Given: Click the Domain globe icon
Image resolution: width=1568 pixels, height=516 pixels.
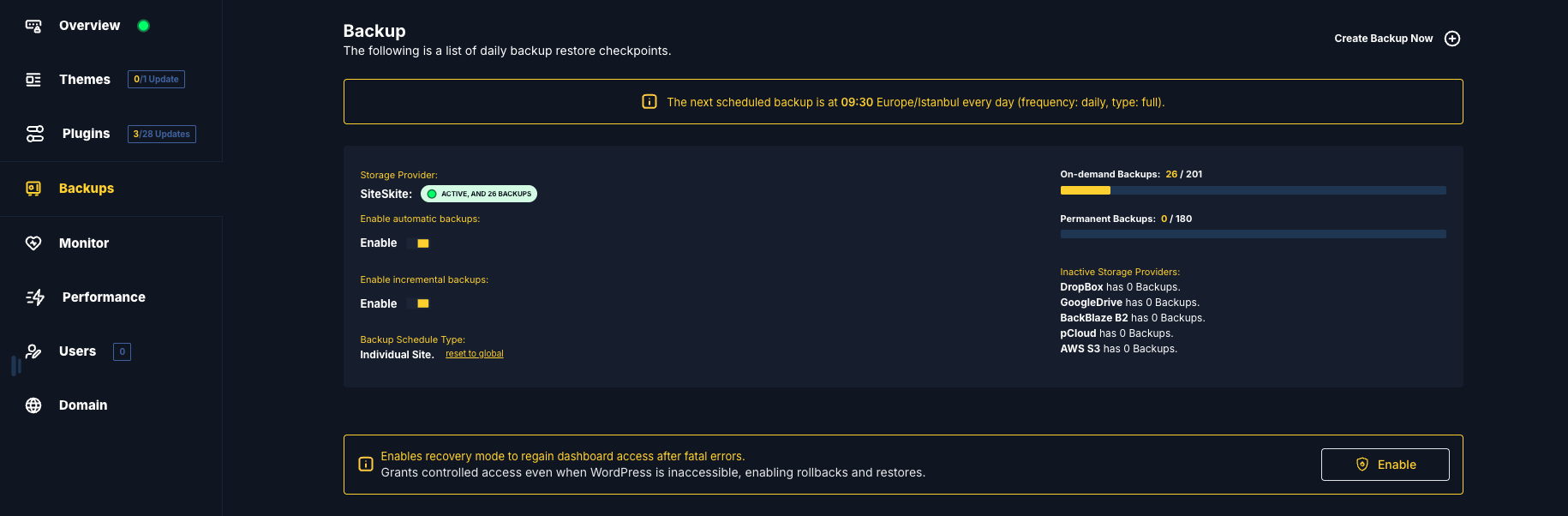Looking at the screenshot, I should [33, 405].
